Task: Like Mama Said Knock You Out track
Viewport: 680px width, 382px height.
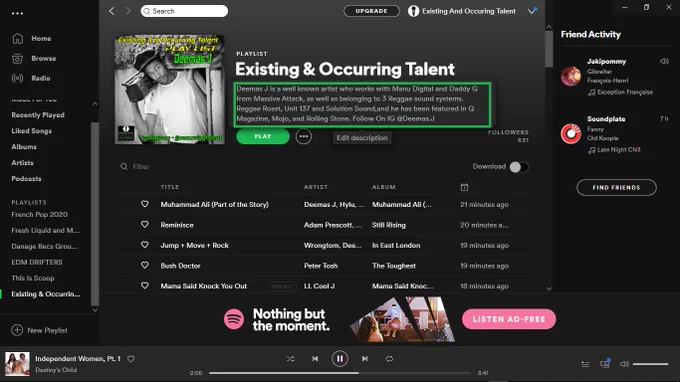Action: 145,285
